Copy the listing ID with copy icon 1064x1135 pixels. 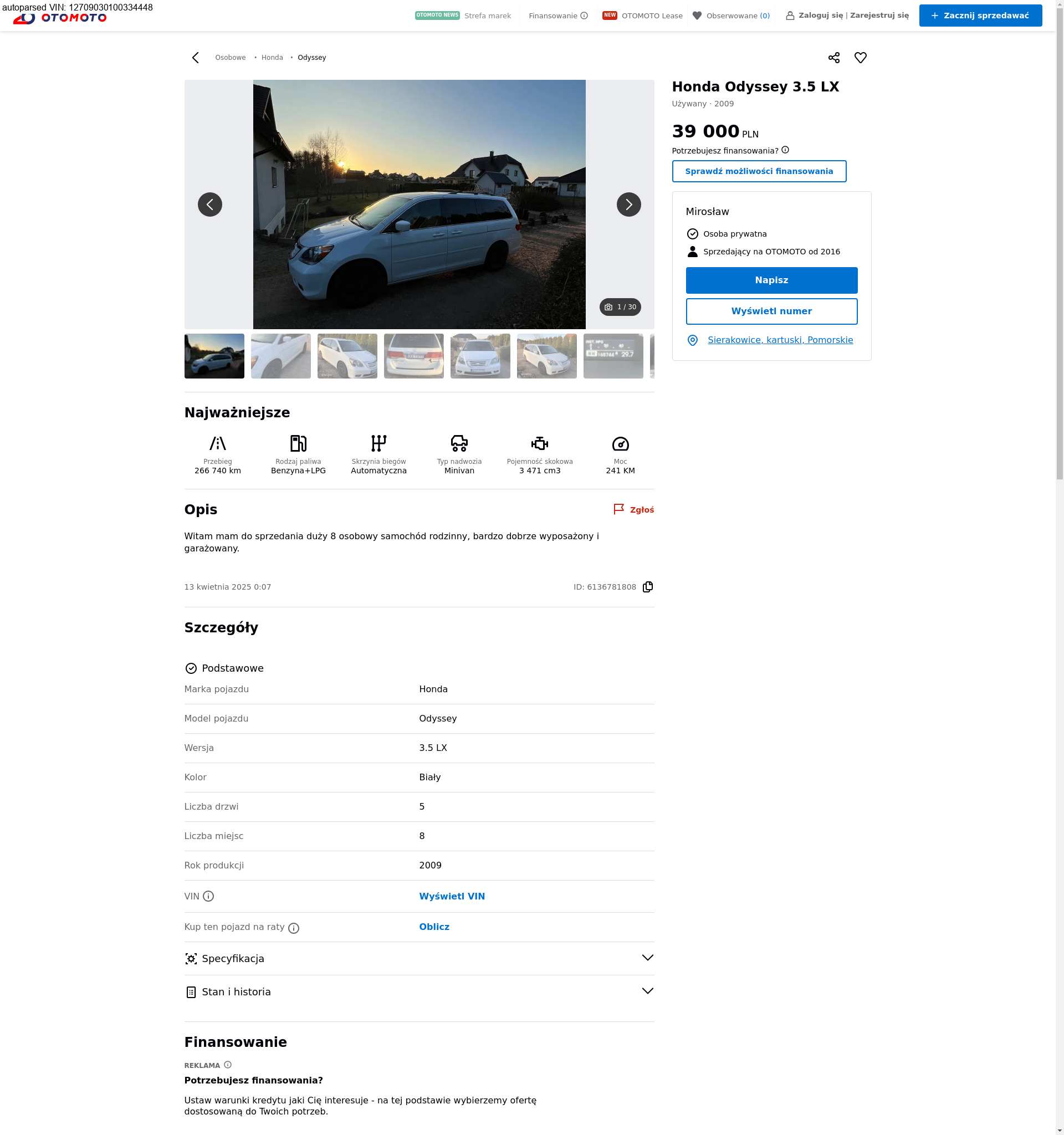[x=647, y=587]
